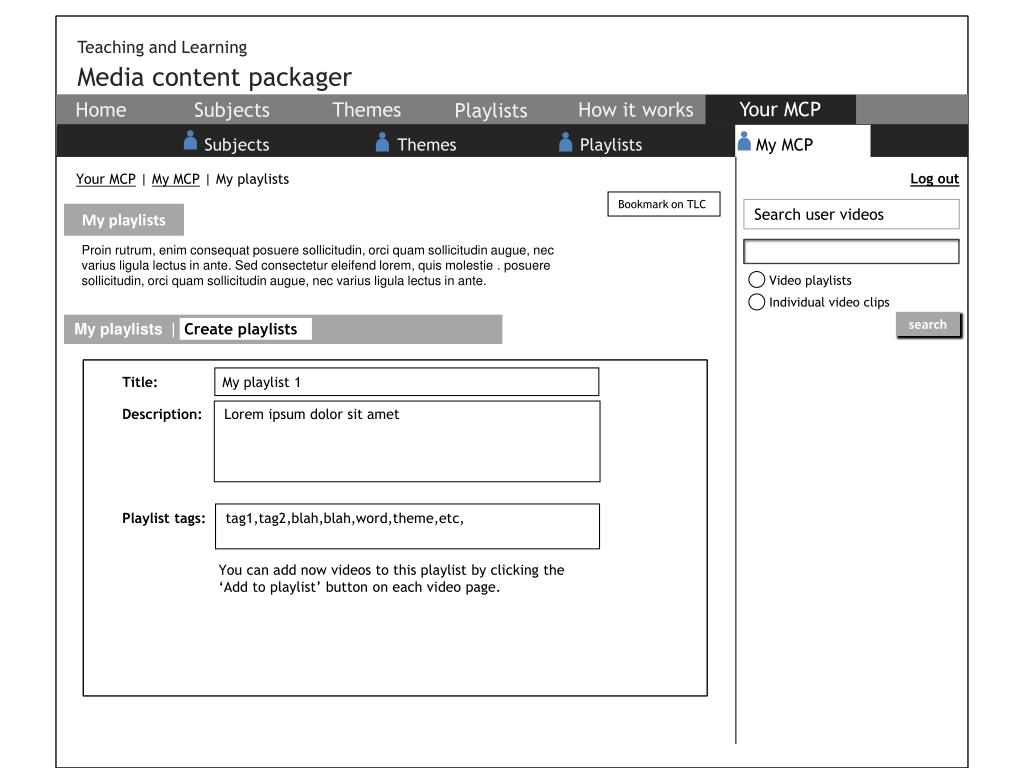The width and height of the screenshot is (1024, 768).
Task: Switch to the My playlists section tab
Action: point(118,329)
